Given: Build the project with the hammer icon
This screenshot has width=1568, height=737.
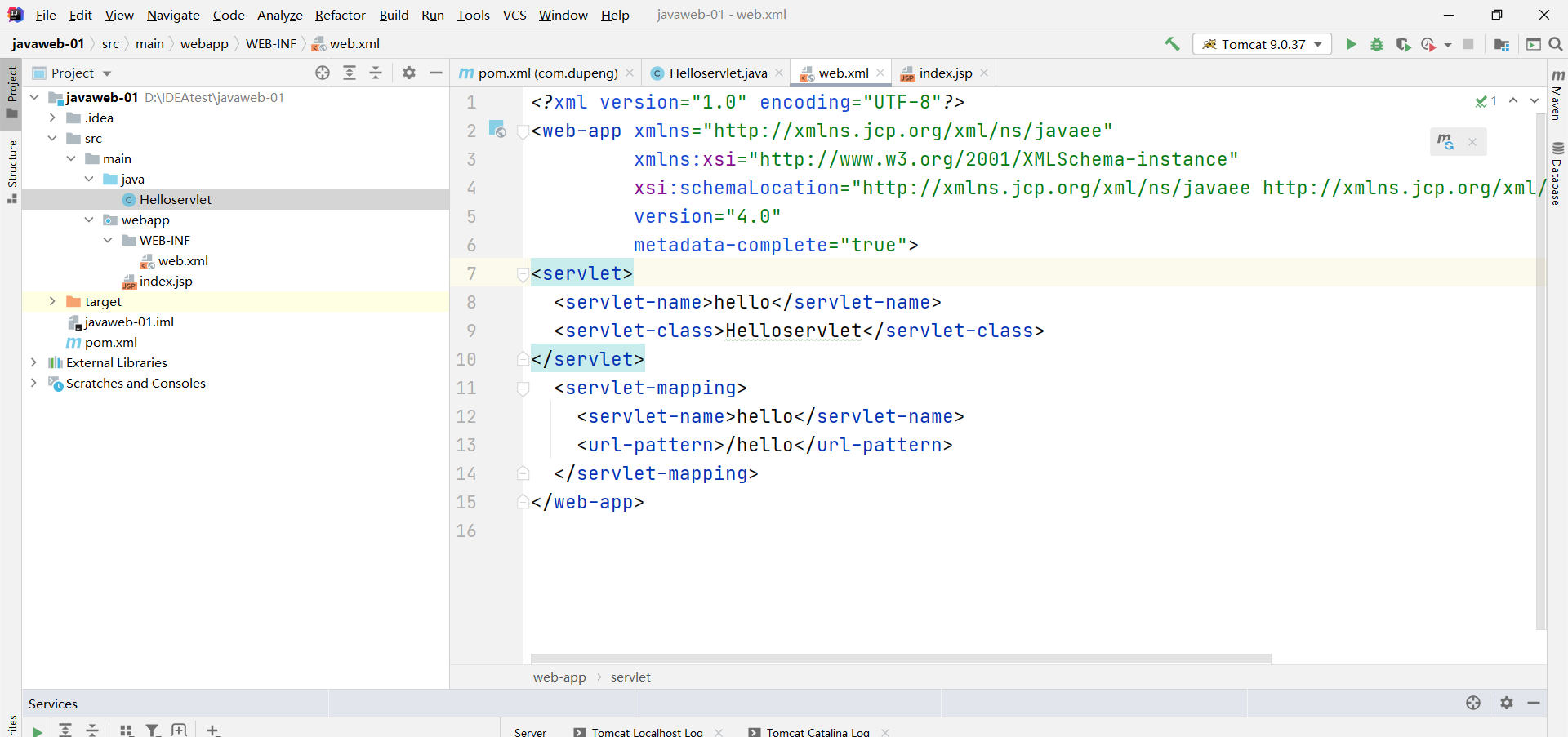Looking at the screenshot, I should tap(1172, 44).
